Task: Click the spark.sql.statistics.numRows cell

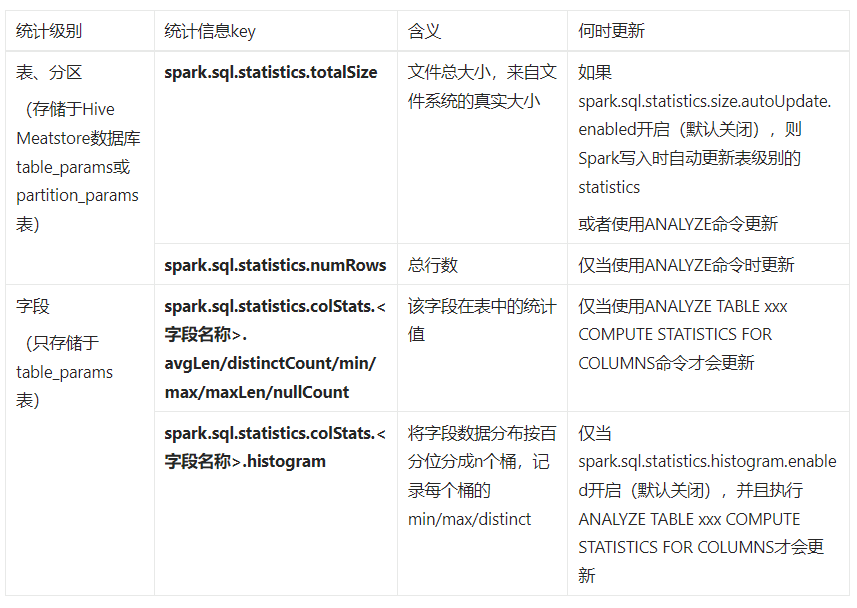Action: [275, 265]
